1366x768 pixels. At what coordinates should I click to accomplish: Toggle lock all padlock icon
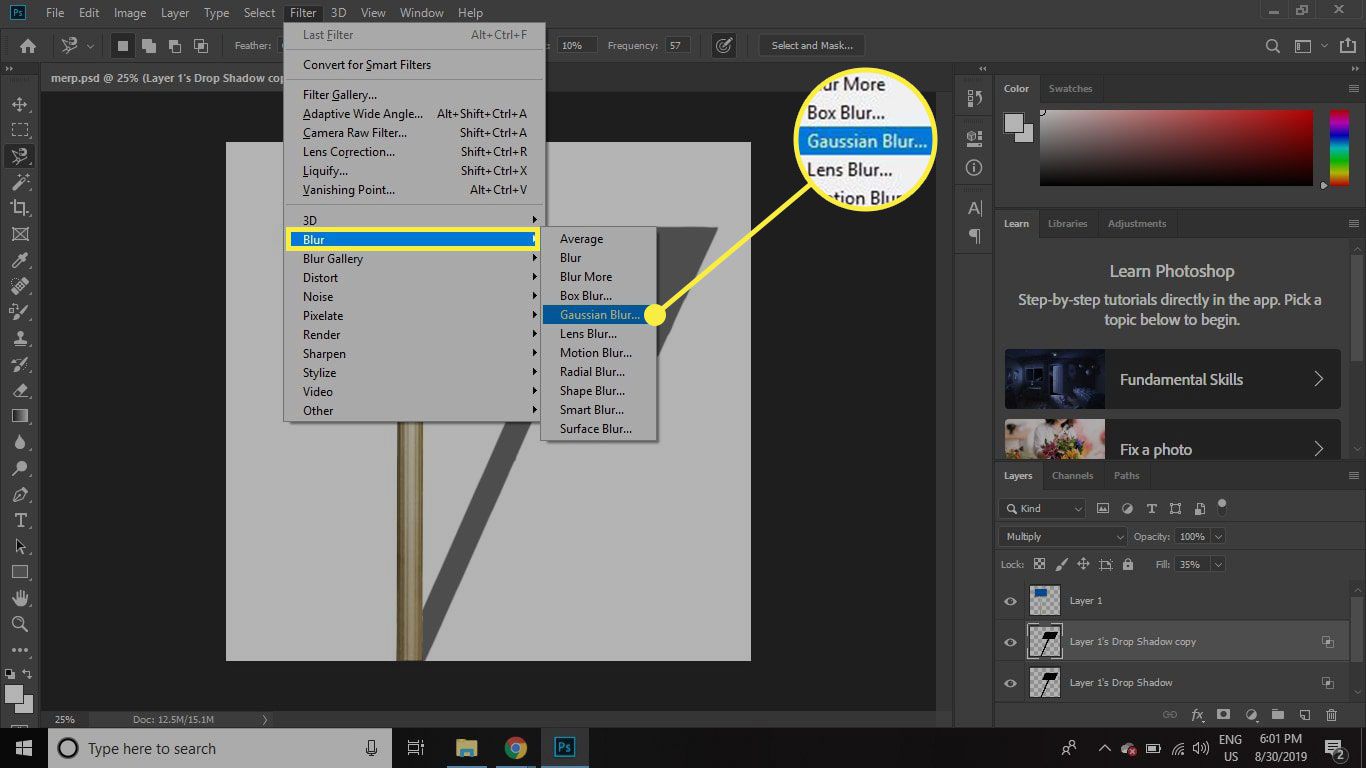point(1128,564)
